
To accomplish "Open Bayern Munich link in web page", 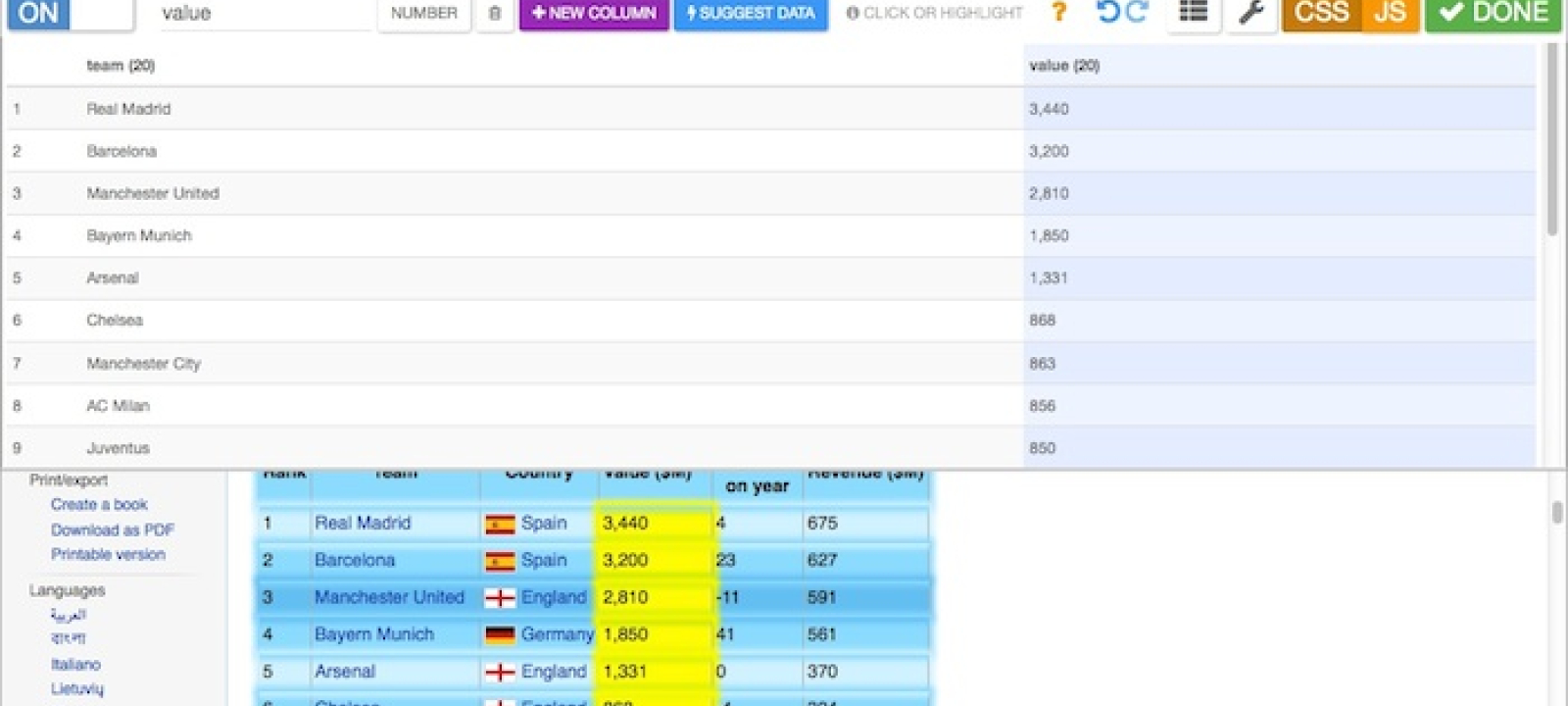I will click(x=374, y=634).
